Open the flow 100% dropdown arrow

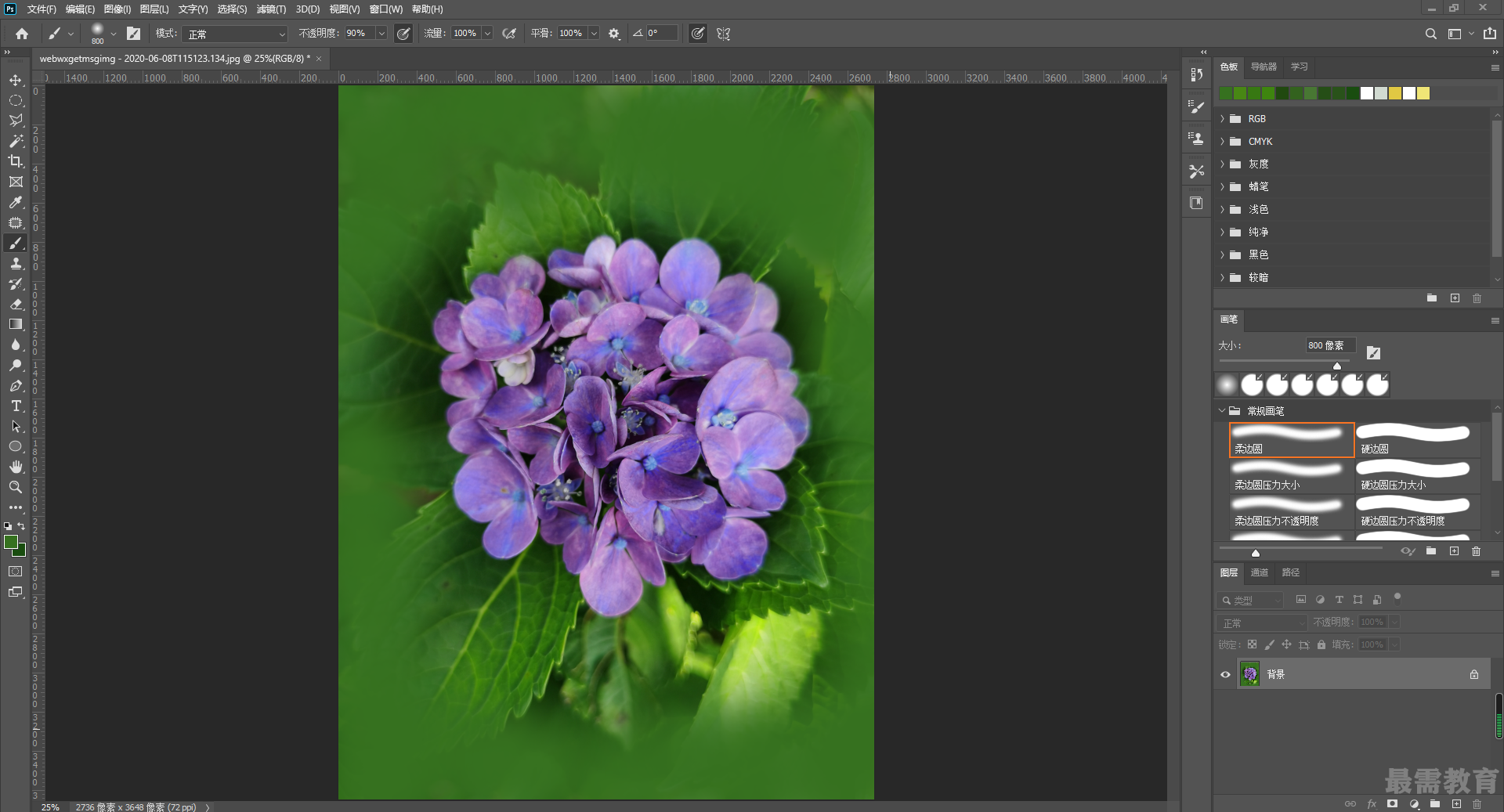tap(487, 34)
